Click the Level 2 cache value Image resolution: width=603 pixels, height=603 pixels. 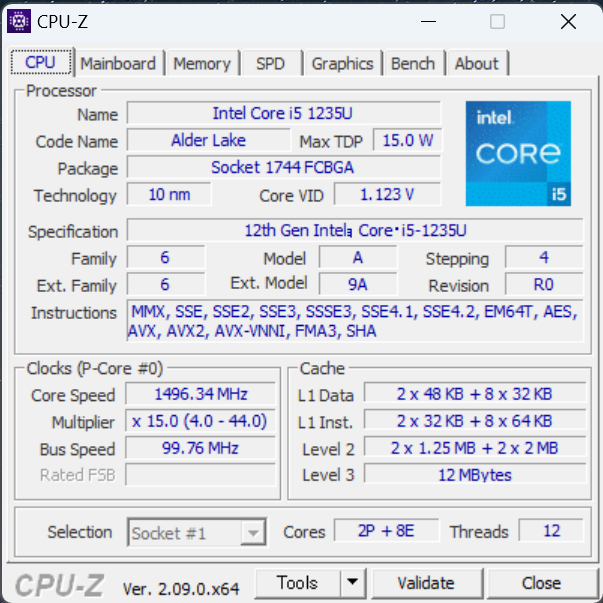click(x=475, y=448)
